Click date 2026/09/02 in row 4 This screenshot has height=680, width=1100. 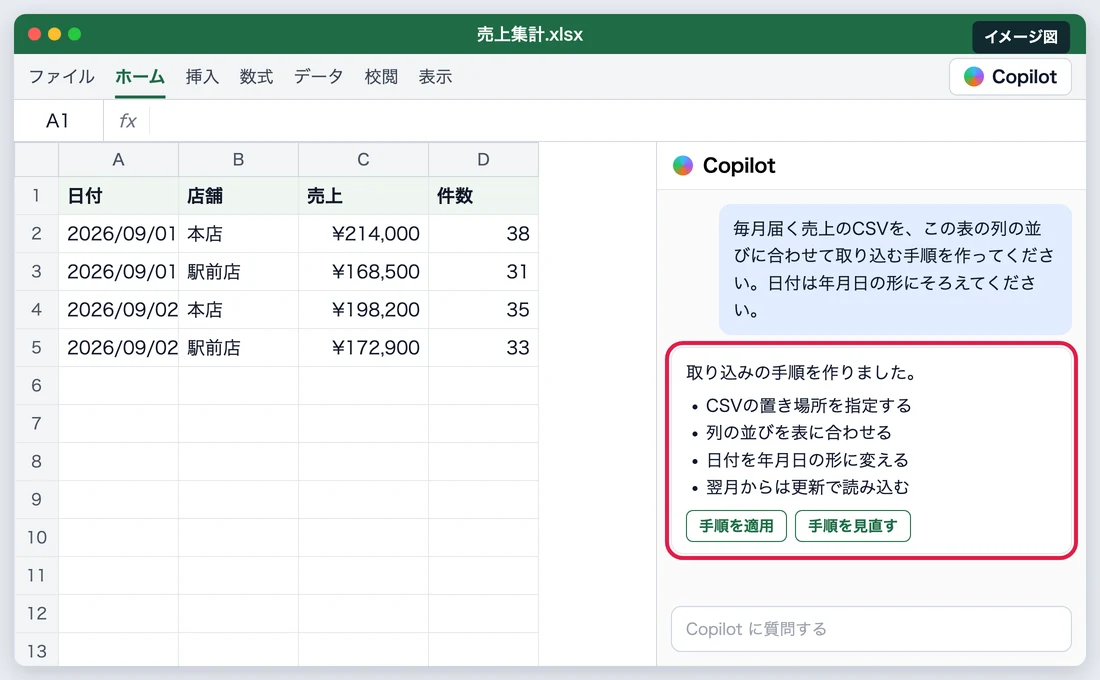pyautogui.click(x=119, y=309)
